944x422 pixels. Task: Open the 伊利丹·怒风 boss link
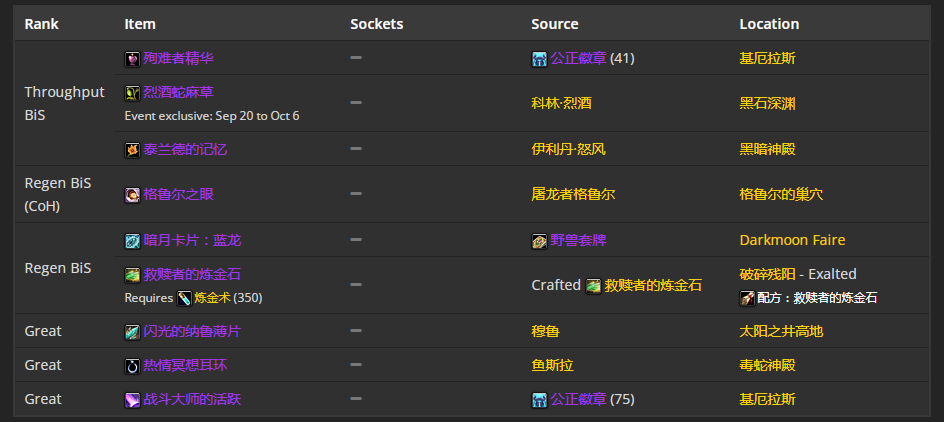click(568, 149)
